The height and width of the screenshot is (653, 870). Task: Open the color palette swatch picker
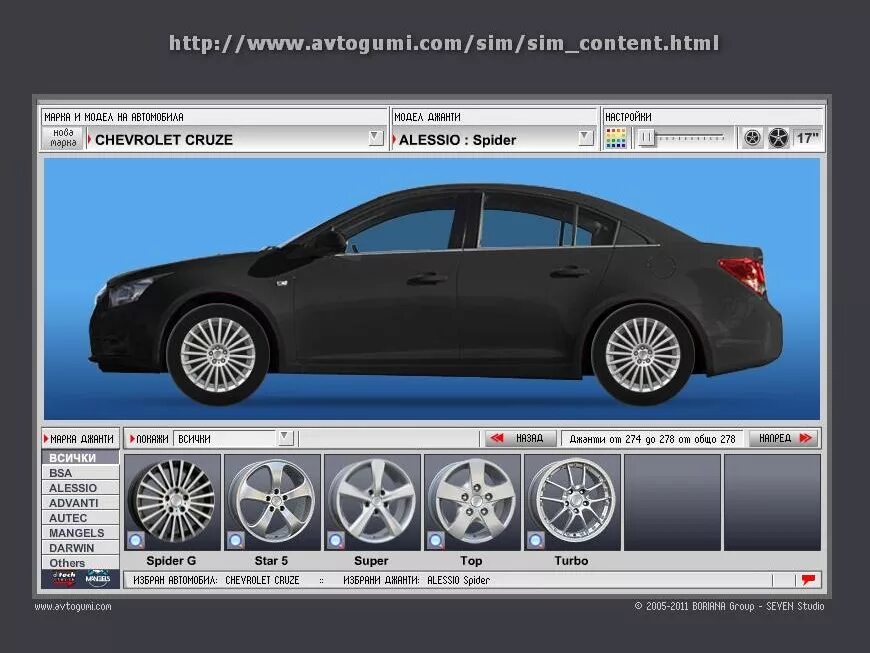point(616,138)
